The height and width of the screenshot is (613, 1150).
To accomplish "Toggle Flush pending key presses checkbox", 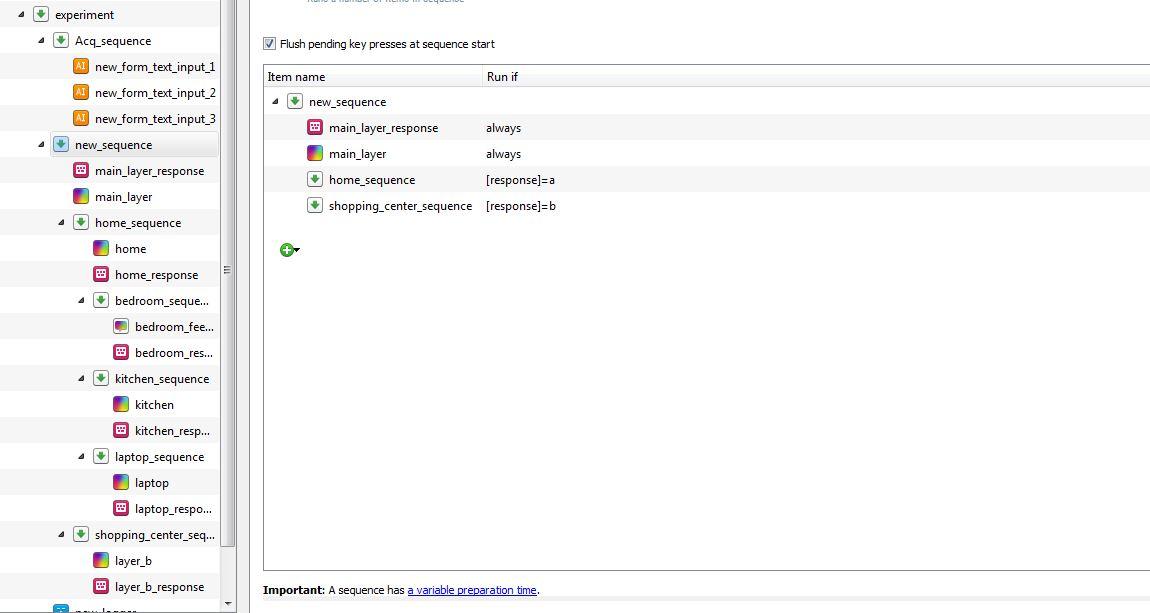I will click(269, 44).
